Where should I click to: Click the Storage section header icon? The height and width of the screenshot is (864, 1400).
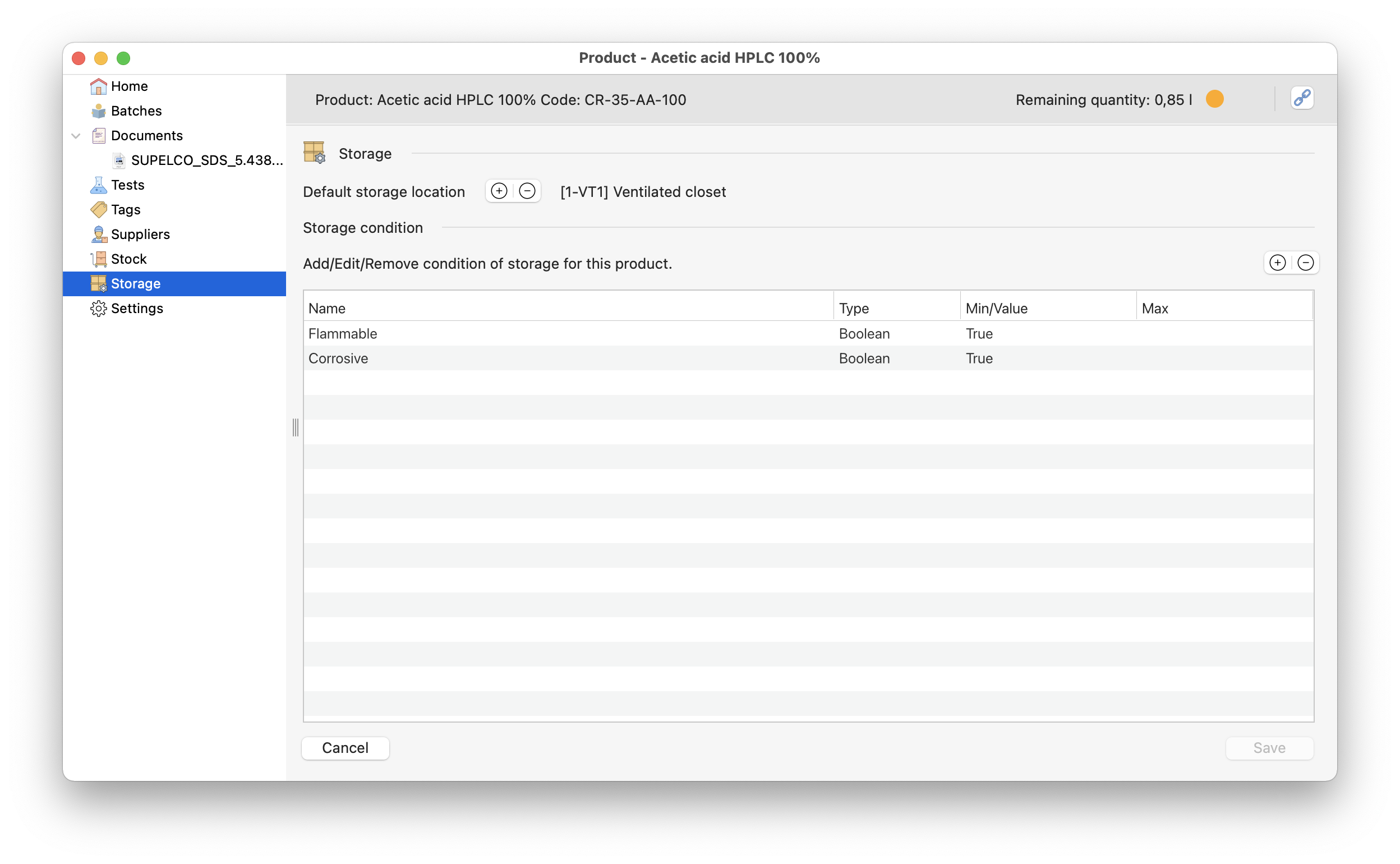[x=314, y=153]
